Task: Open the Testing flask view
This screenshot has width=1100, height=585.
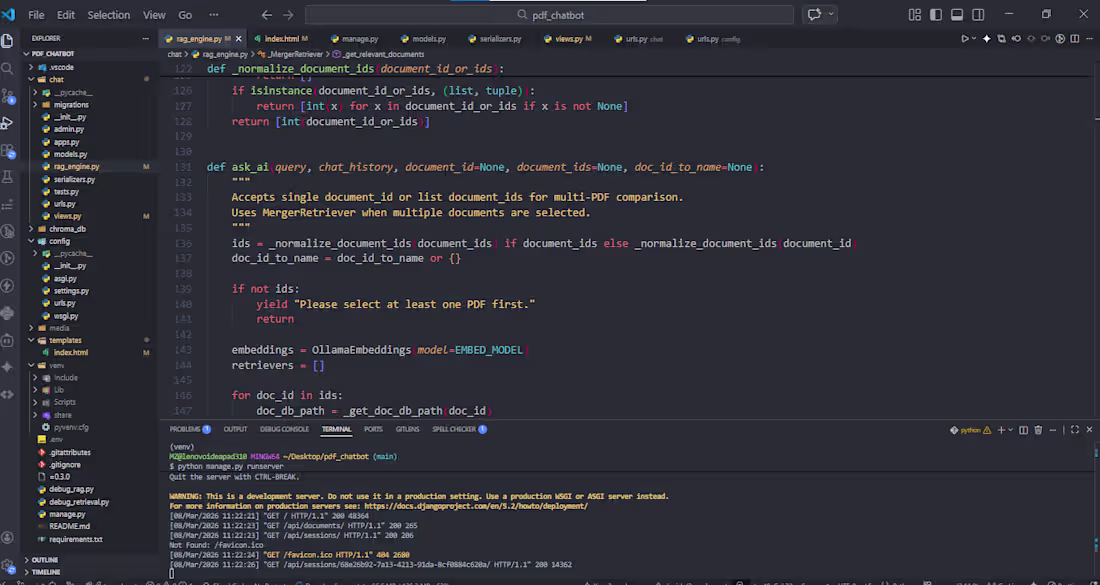Action: (x=7, y=177)
